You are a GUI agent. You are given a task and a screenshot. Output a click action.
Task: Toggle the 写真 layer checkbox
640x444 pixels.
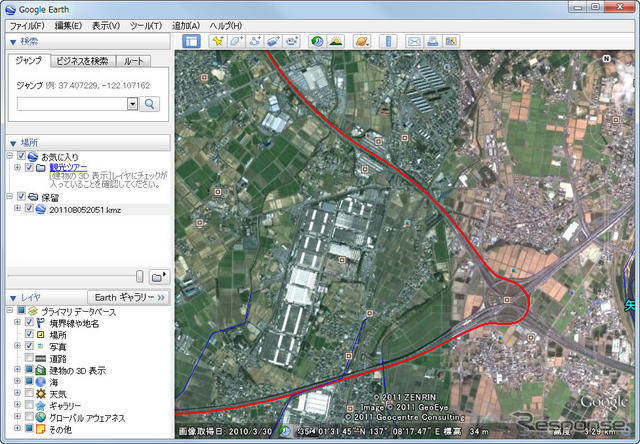pyautogui.click(x=29, y=346)
